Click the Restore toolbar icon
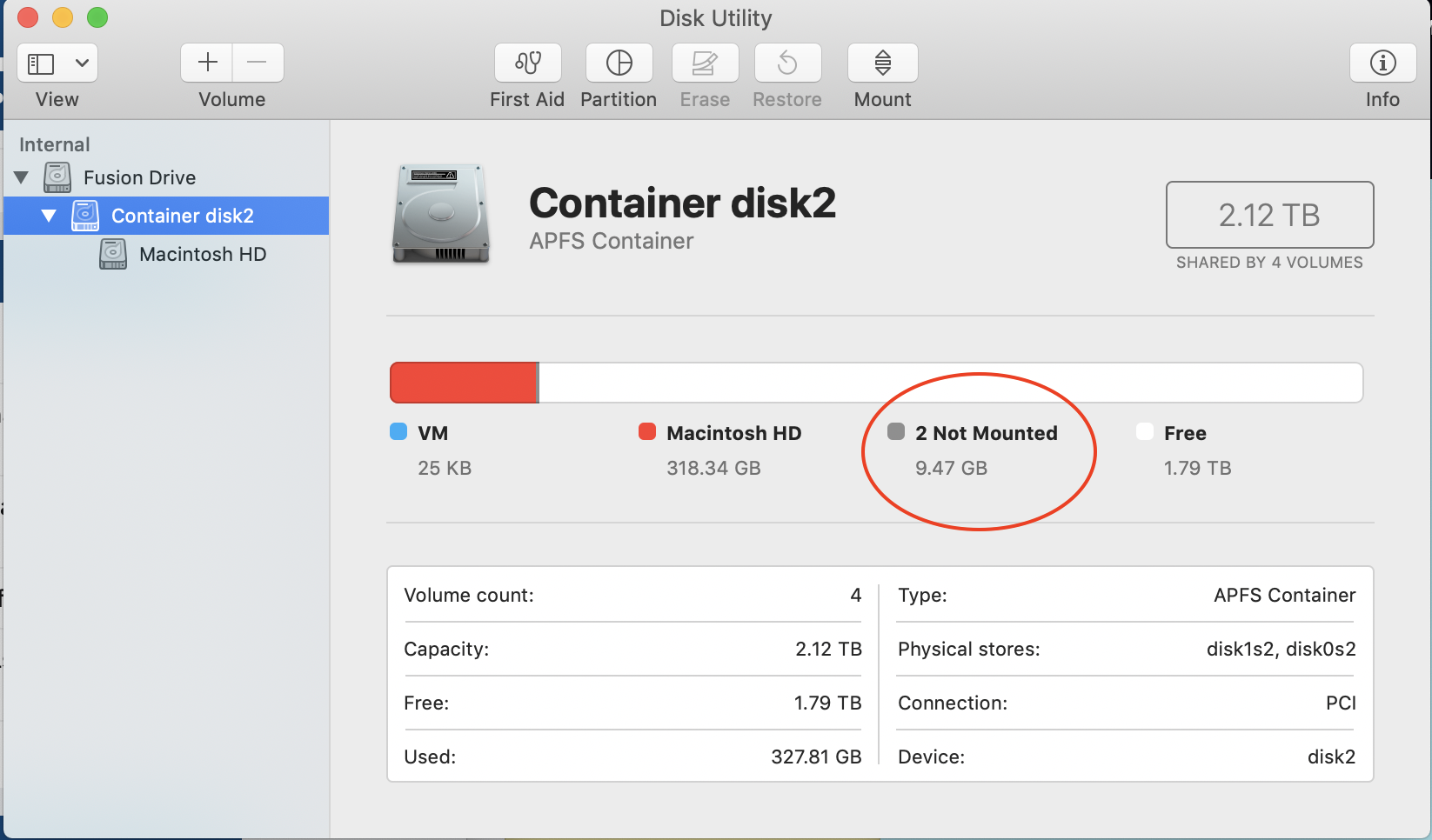Screen dimensions: 1432x840 click(787, 63)
